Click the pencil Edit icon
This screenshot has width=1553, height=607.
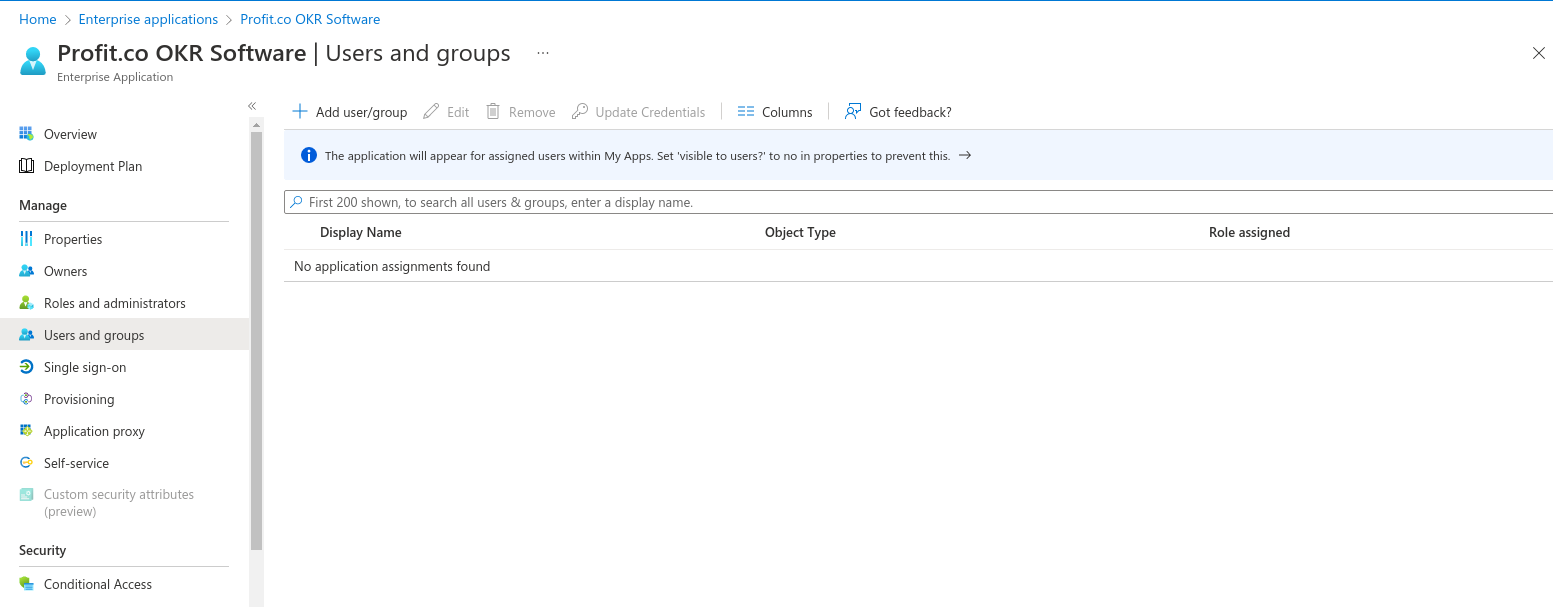pos(431,111)
